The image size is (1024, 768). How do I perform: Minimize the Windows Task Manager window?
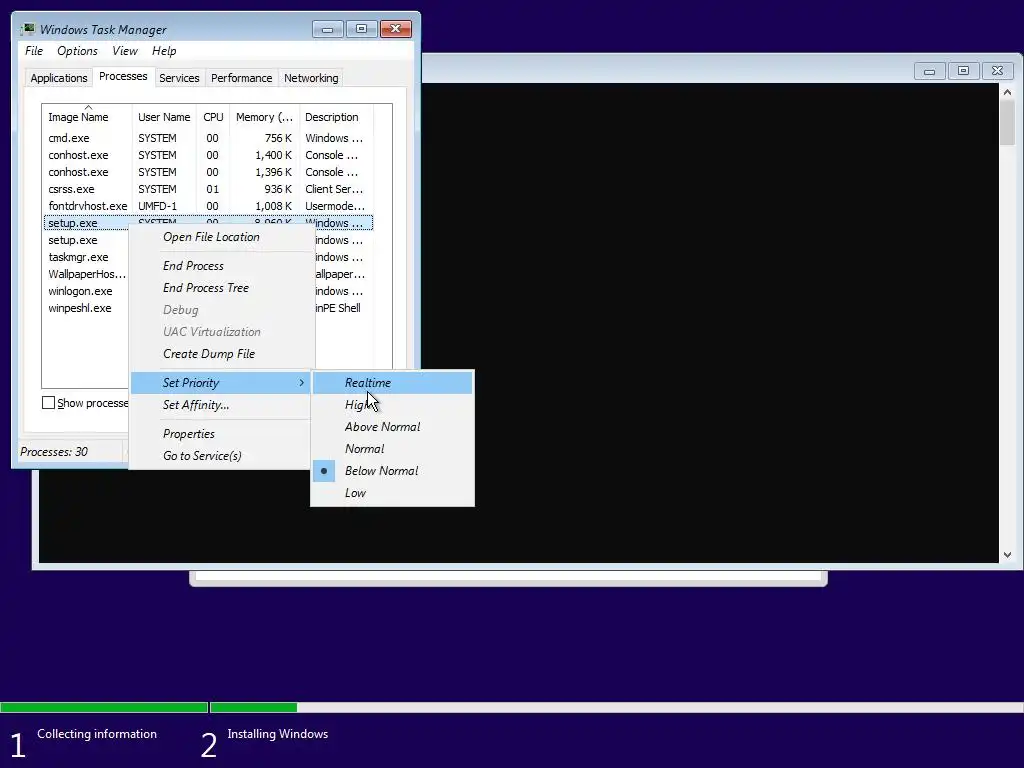tap(327, 29)
